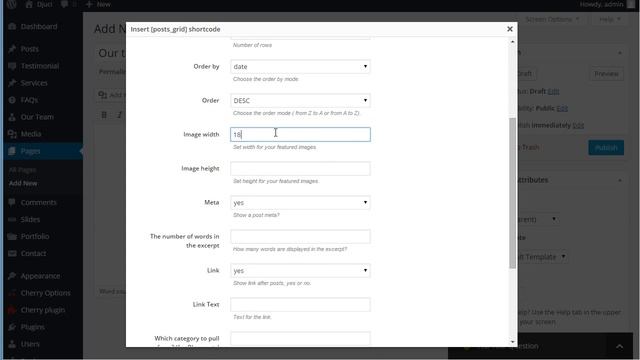Open Pages in the sidebar
Screen dimensions: 640x360
(x=30, y=151)
